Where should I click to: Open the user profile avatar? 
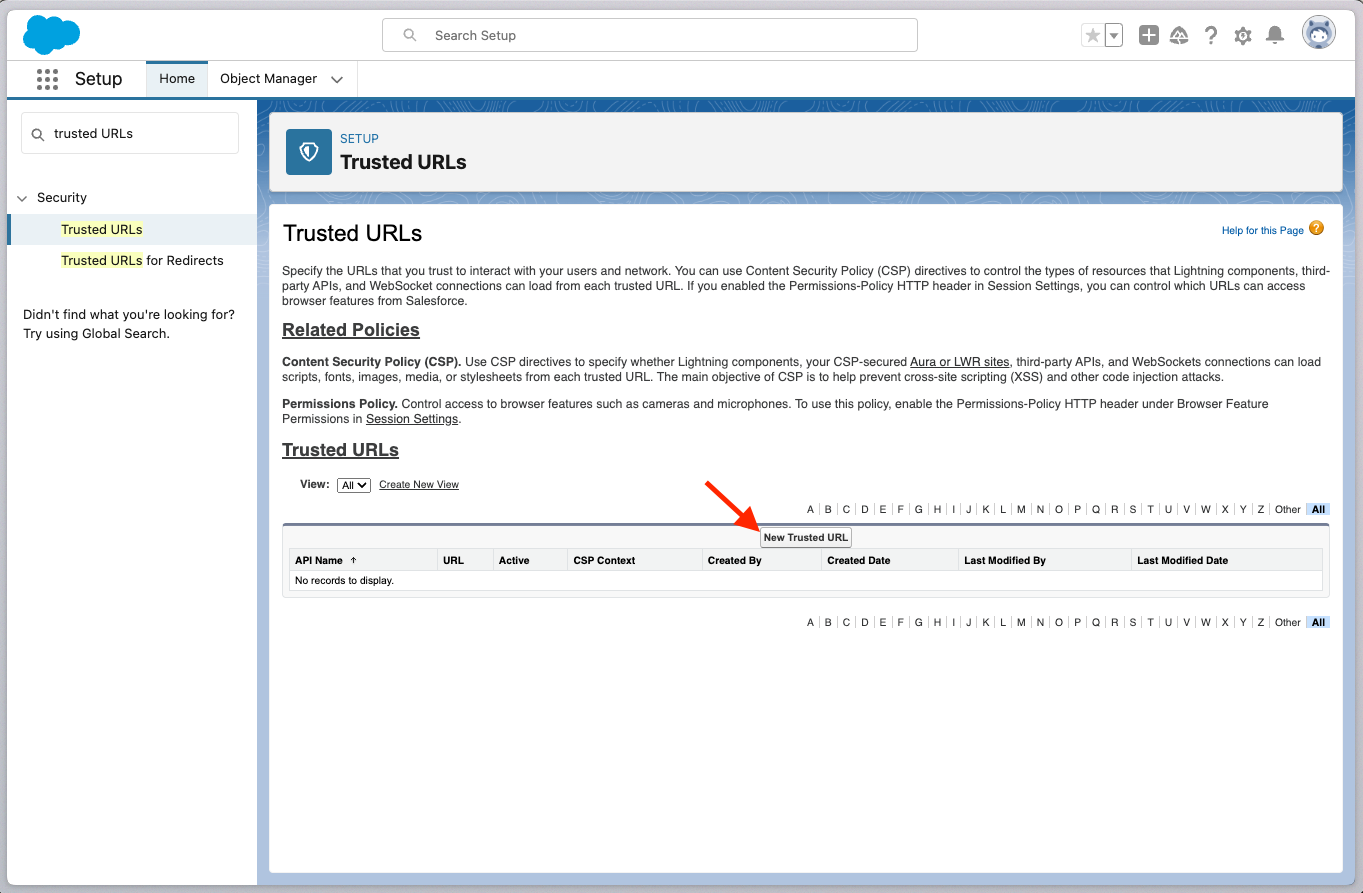[1319, 33]
